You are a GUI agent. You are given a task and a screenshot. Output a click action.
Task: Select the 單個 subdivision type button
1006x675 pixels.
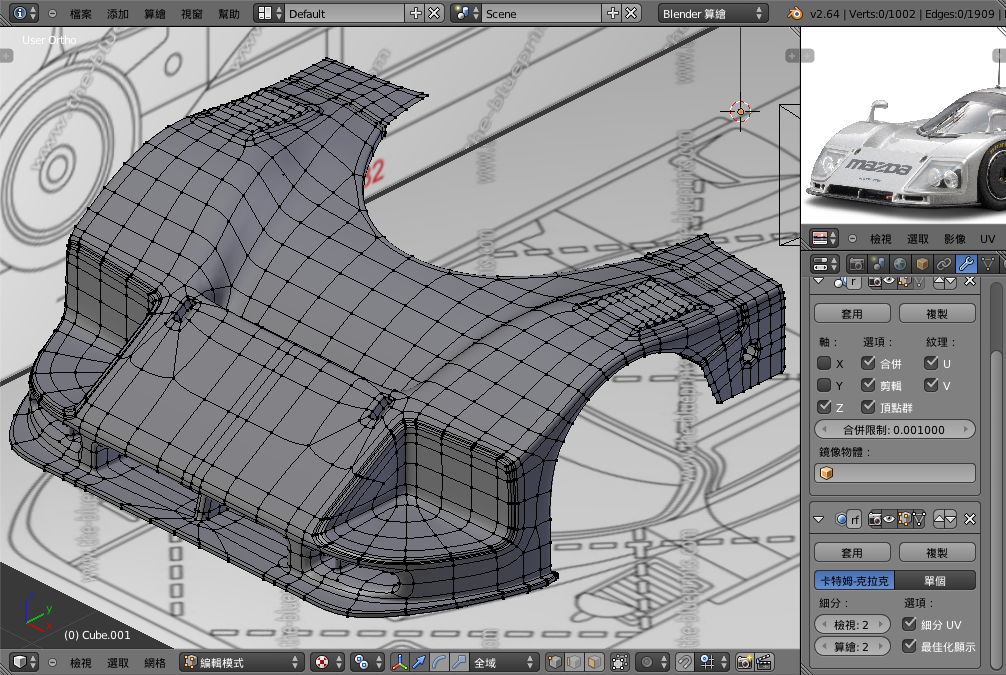click(x=935, y=581)
